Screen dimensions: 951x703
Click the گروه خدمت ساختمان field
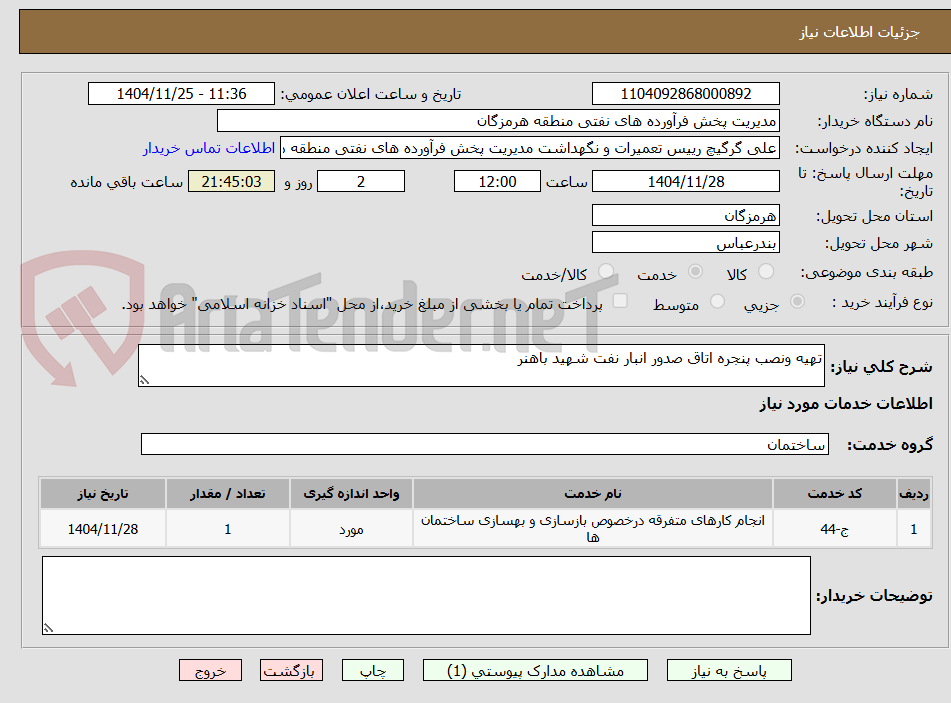485,444
